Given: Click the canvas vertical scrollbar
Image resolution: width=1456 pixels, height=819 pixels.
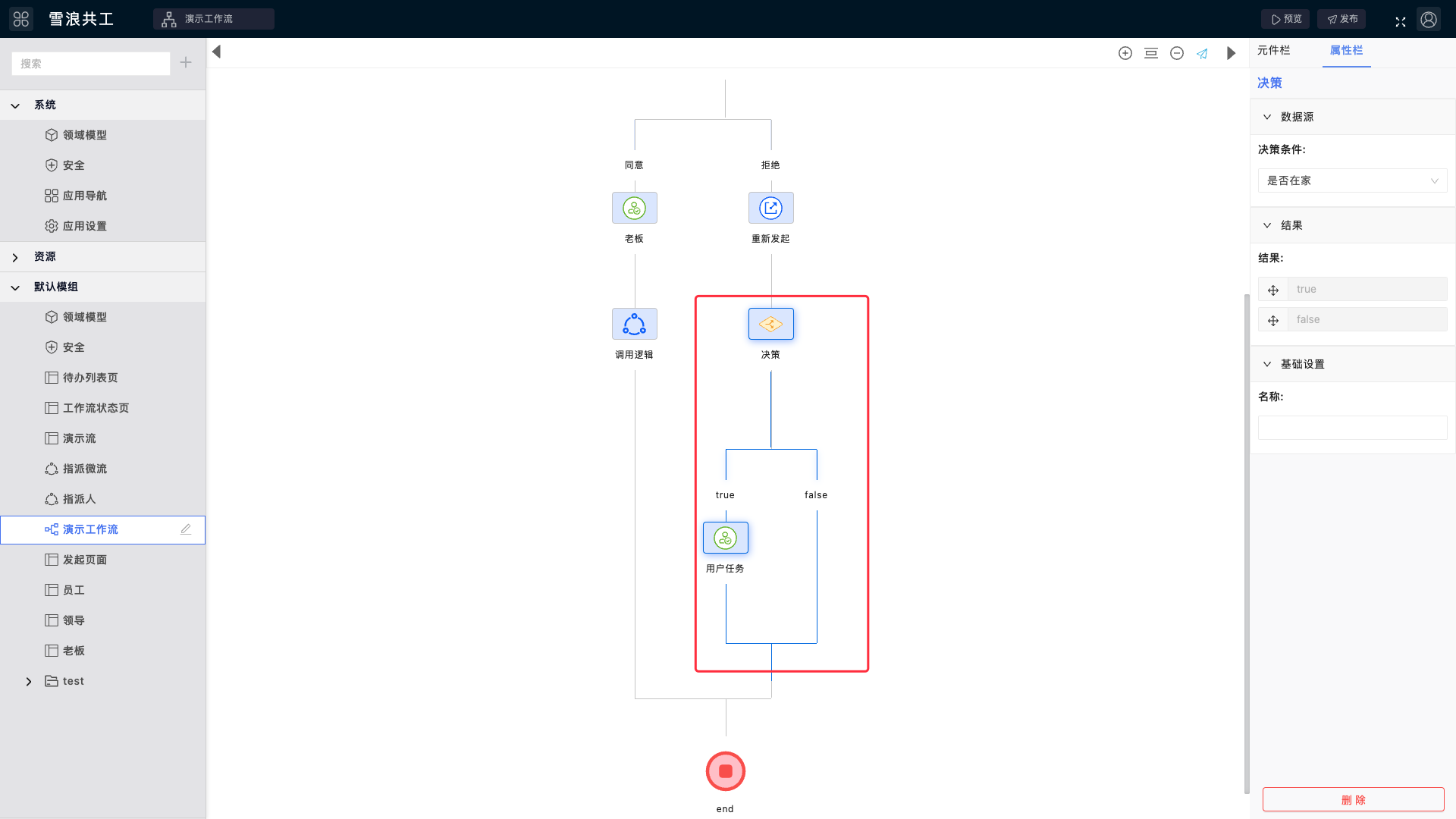Looking at the screenshot, I should (1247, 544).
